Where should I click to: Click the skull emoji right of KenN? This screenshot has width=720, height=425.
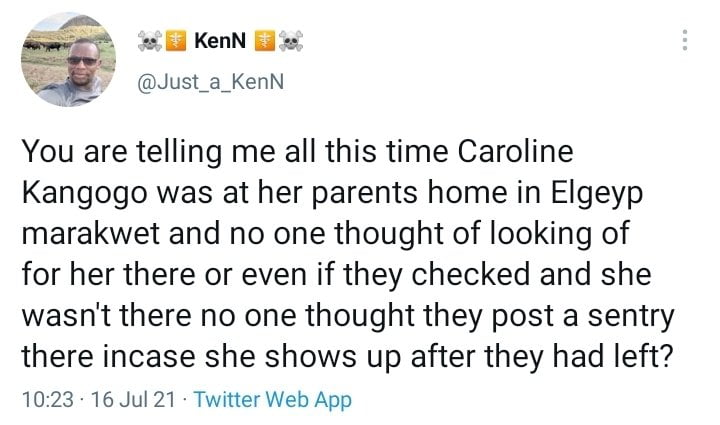291,41
